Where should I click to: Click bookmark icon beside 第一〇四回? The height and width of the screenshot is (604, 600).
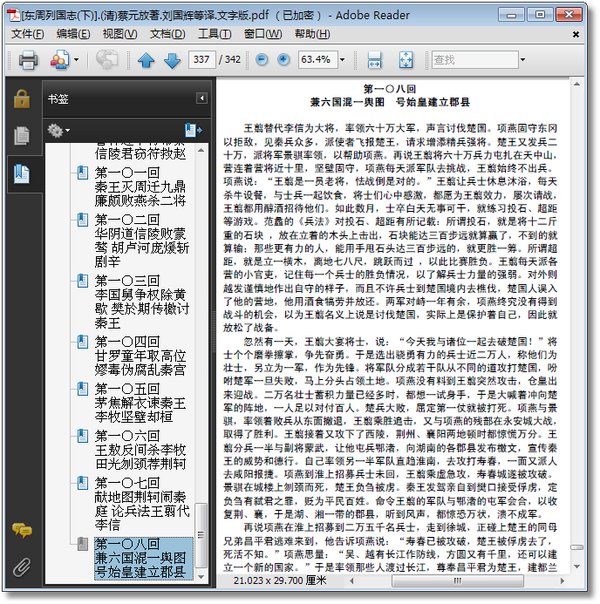82,342
